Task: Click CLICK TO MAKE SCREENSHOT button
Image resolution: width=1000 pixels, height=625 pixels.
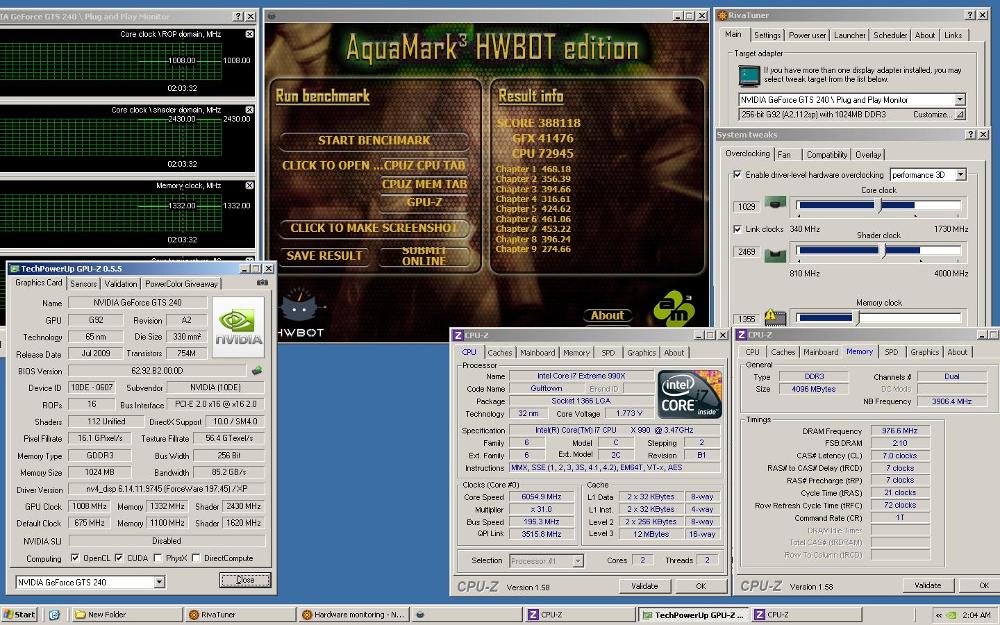Action: coord(374,228)
